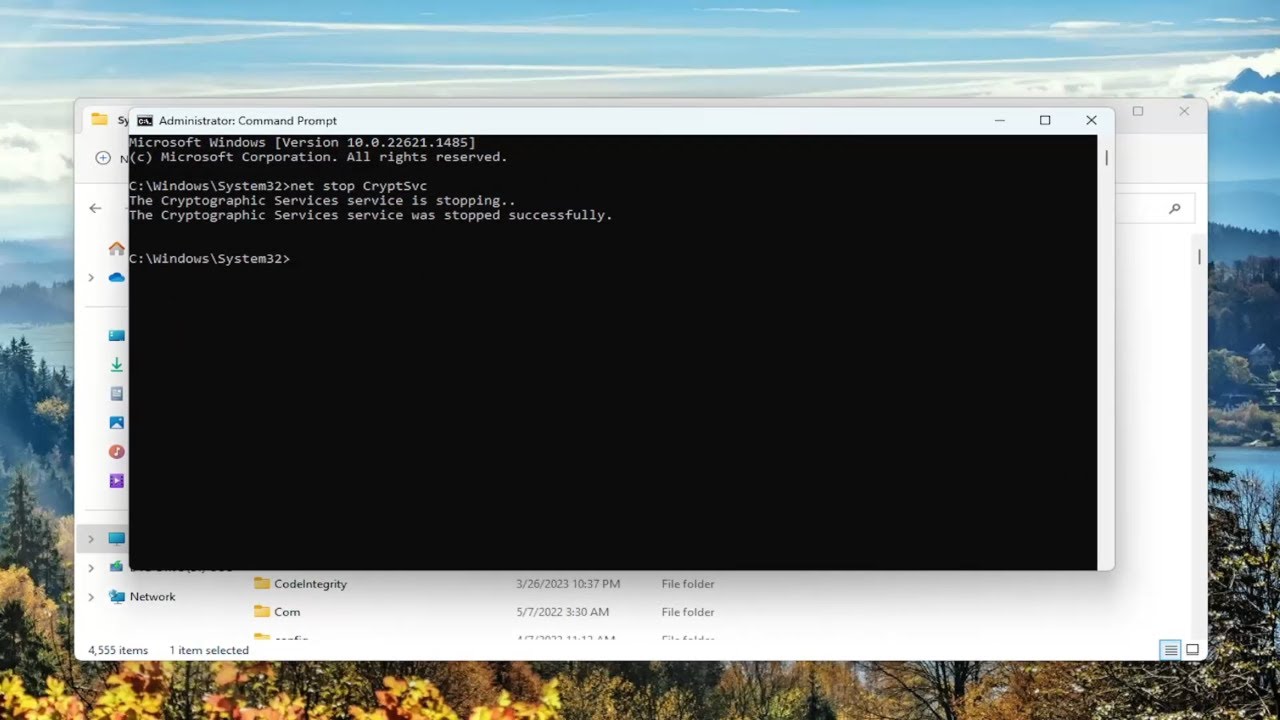This screenshot has width=1280, height=720.
Task: Open the Videos quick access icon
Action: point(117,481)
